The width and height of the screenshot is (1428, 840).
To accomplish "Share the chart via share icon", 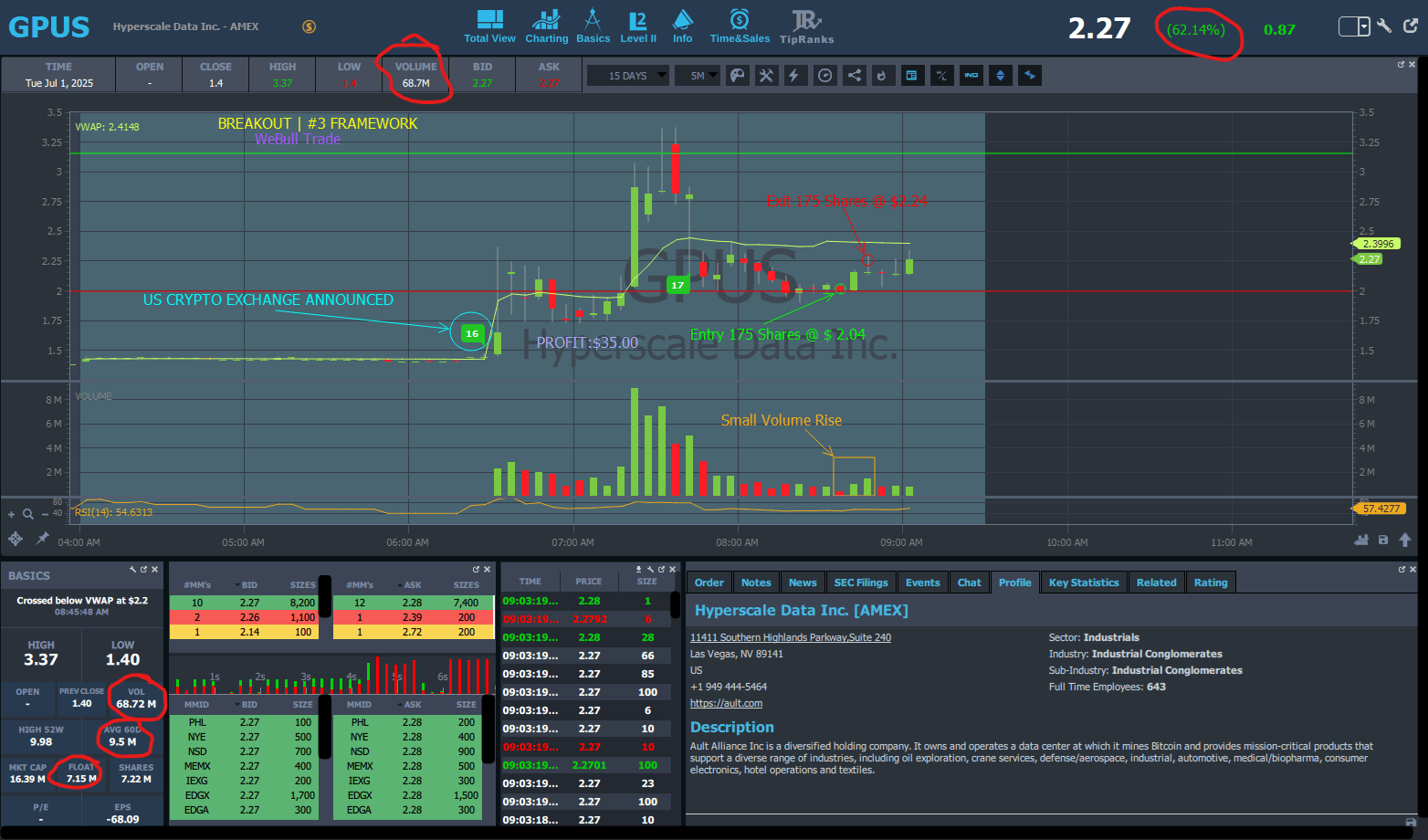I will point(854,76).
